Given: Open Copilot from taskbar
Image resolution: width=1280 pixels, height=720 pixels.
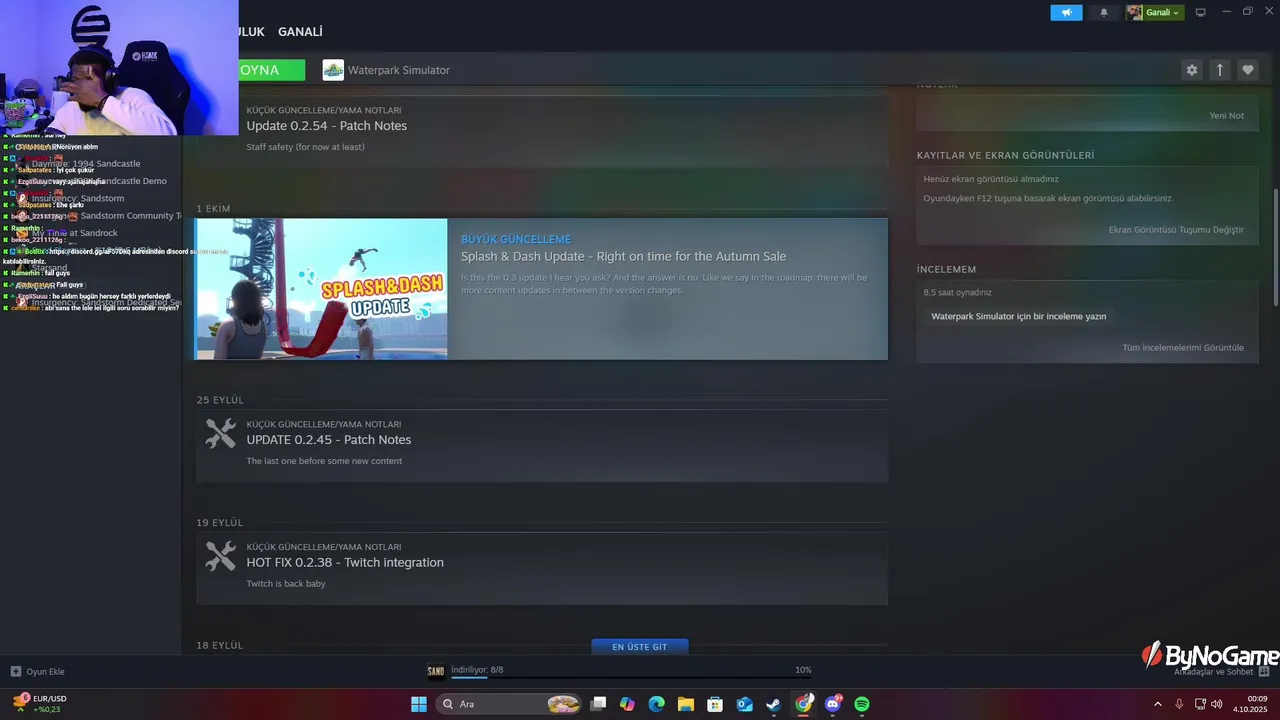Looking at the screenshot, I should click(x=627, y=704).
